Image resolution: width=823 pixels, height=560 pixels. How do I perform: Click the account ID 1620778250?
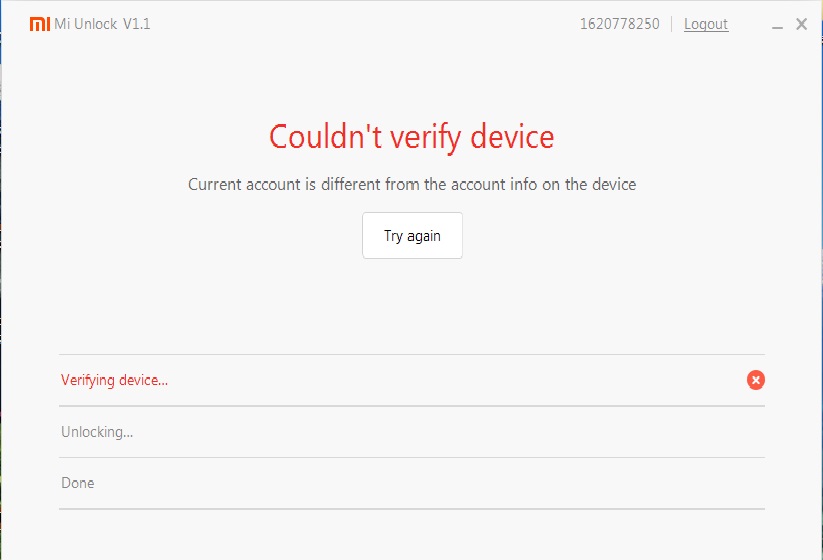pos(619,24)
